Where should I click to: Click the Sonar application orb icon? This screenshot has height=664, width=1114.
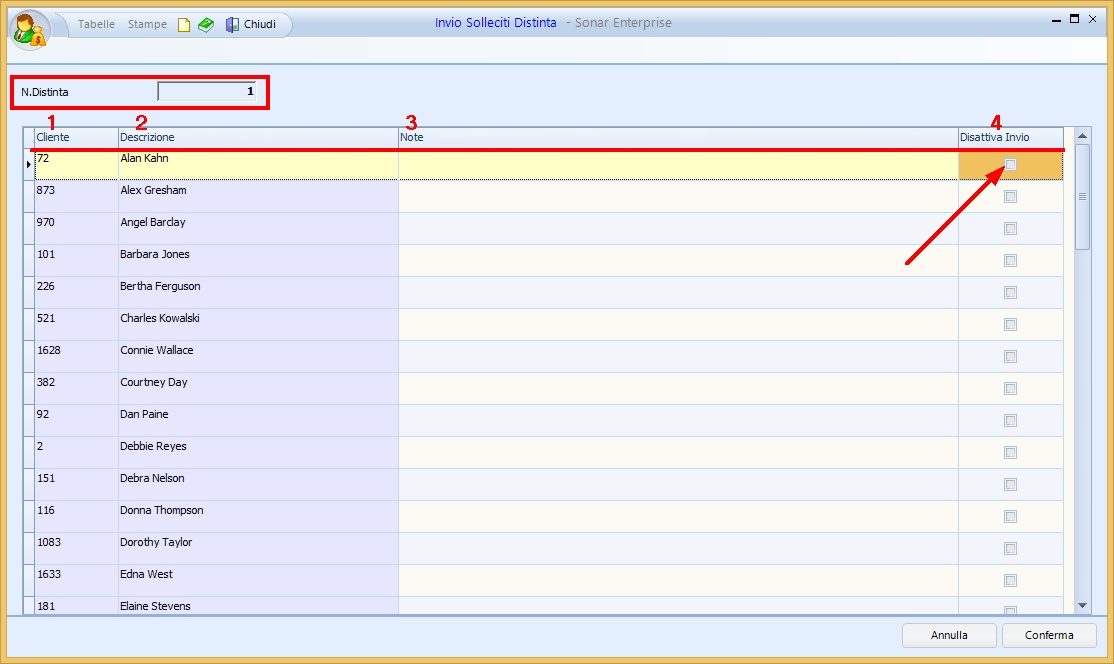(x=29, y=29)
